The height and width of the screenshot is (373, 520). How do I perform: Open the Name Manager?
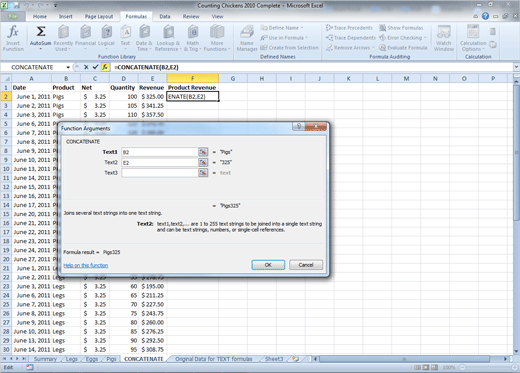[247, 38]
